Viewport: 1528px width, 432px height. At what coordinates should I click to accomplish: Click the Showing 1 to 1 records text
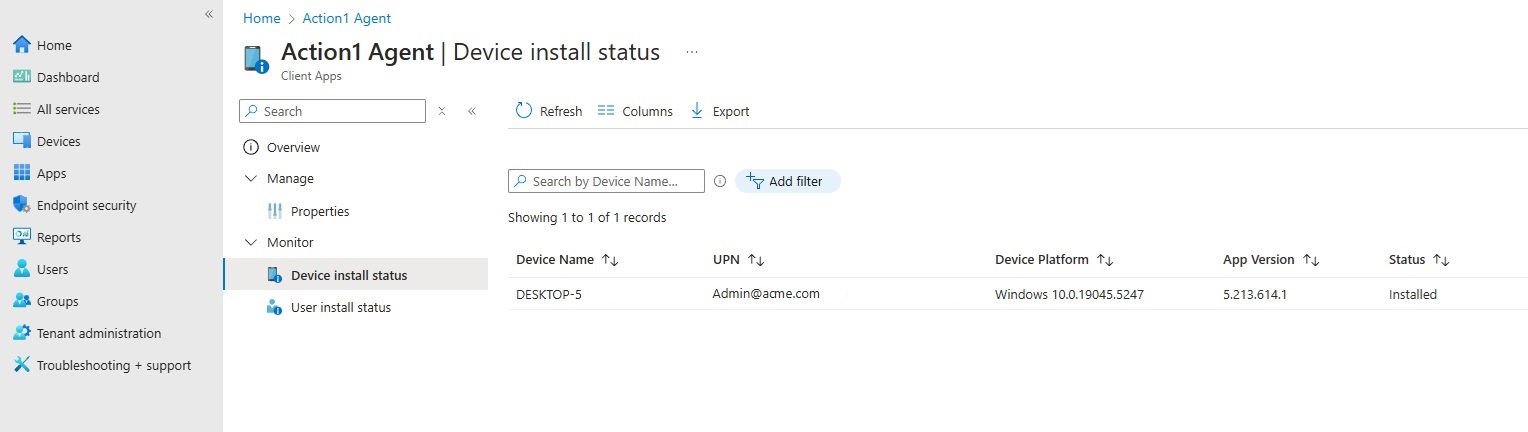587,217
